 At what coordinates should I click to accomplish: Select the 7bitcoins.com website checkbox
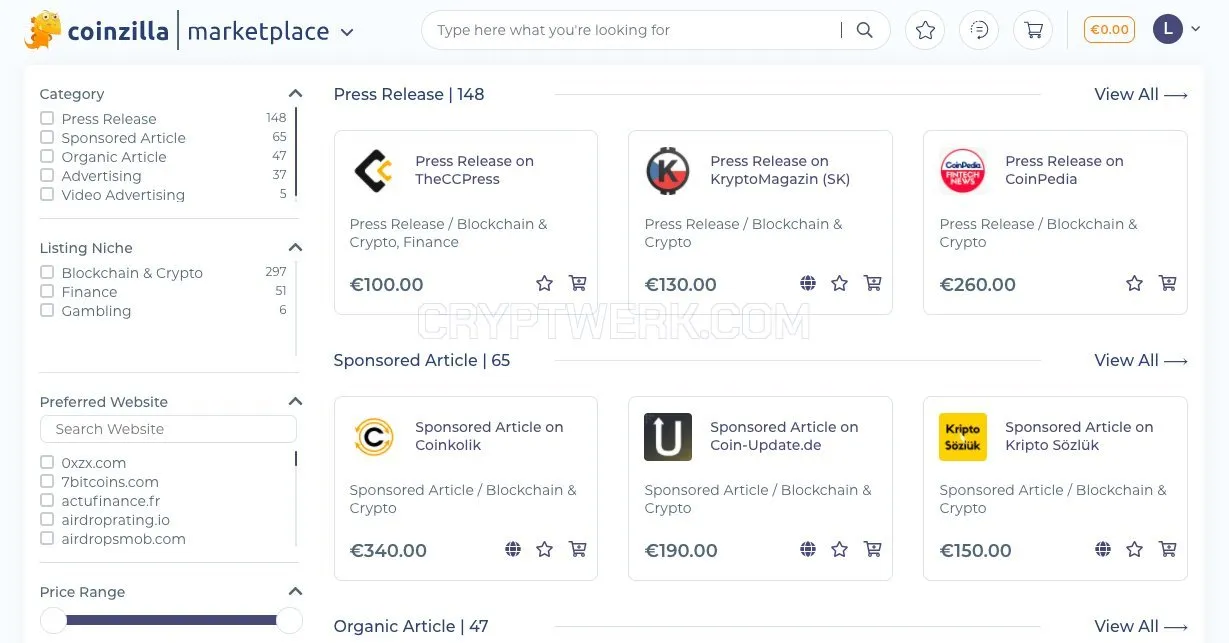coord(47,481)
